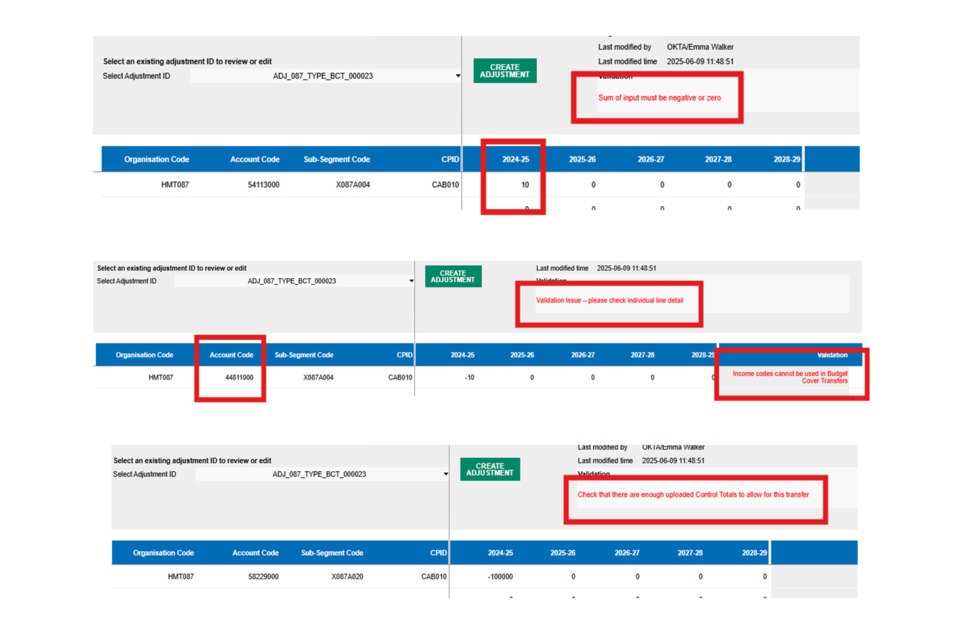Click the account code 58229000 cell

point(255,577)
